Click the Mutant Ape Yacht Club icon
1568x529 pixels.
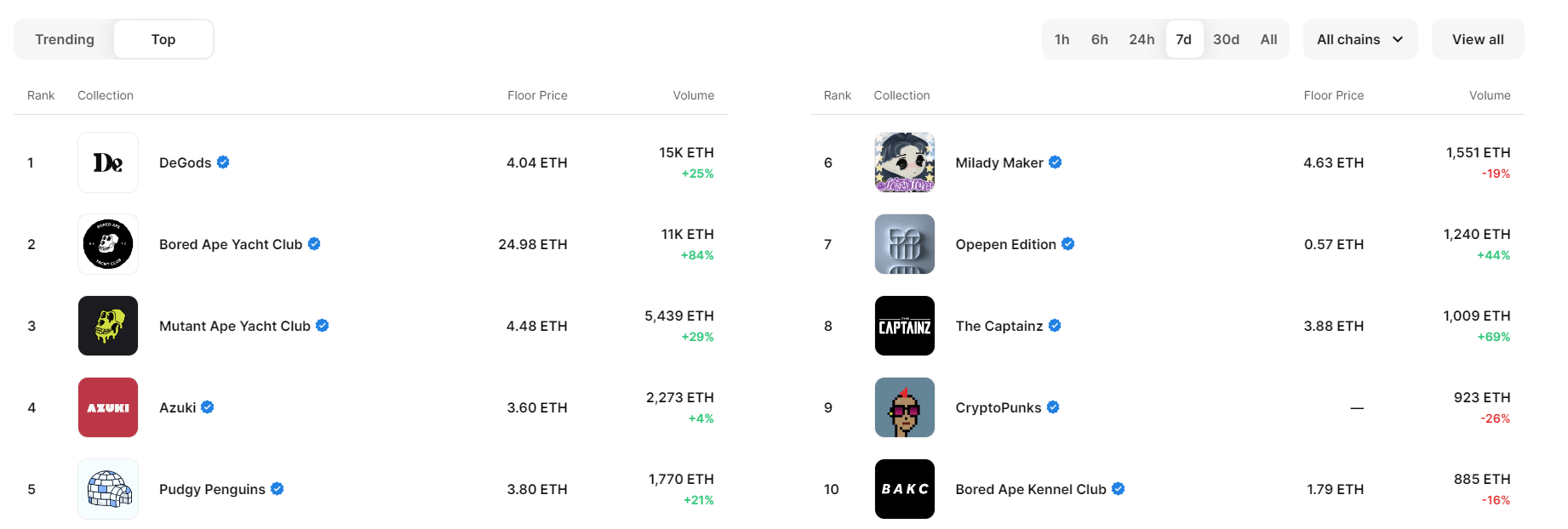click(108, 326)
